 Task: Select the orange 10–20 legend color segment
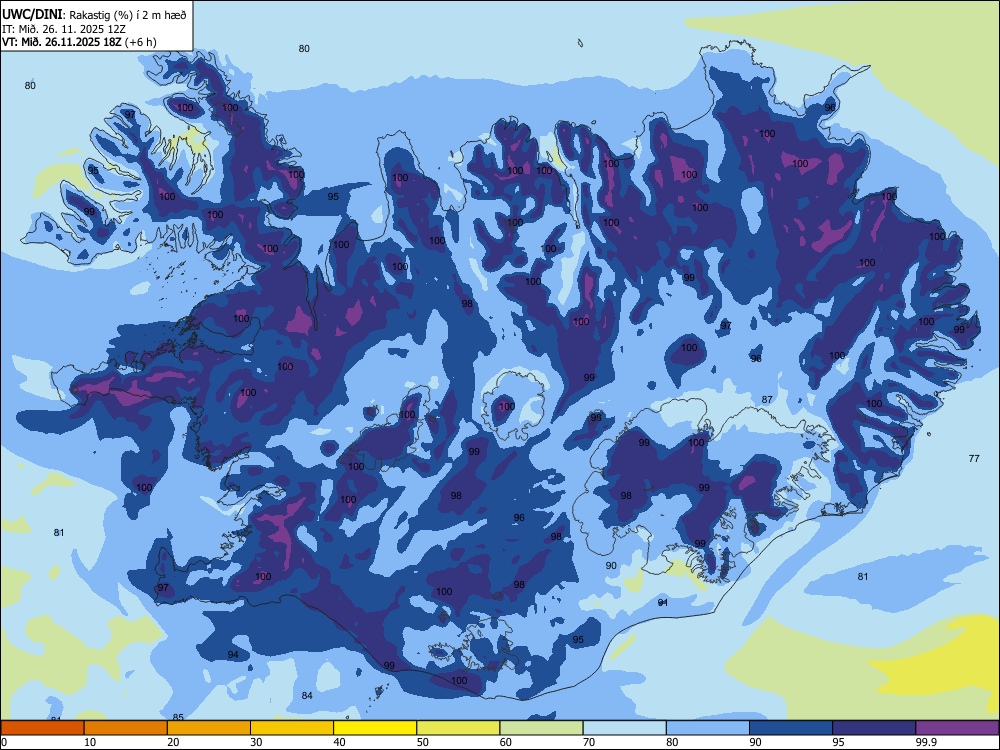[126, 728]
